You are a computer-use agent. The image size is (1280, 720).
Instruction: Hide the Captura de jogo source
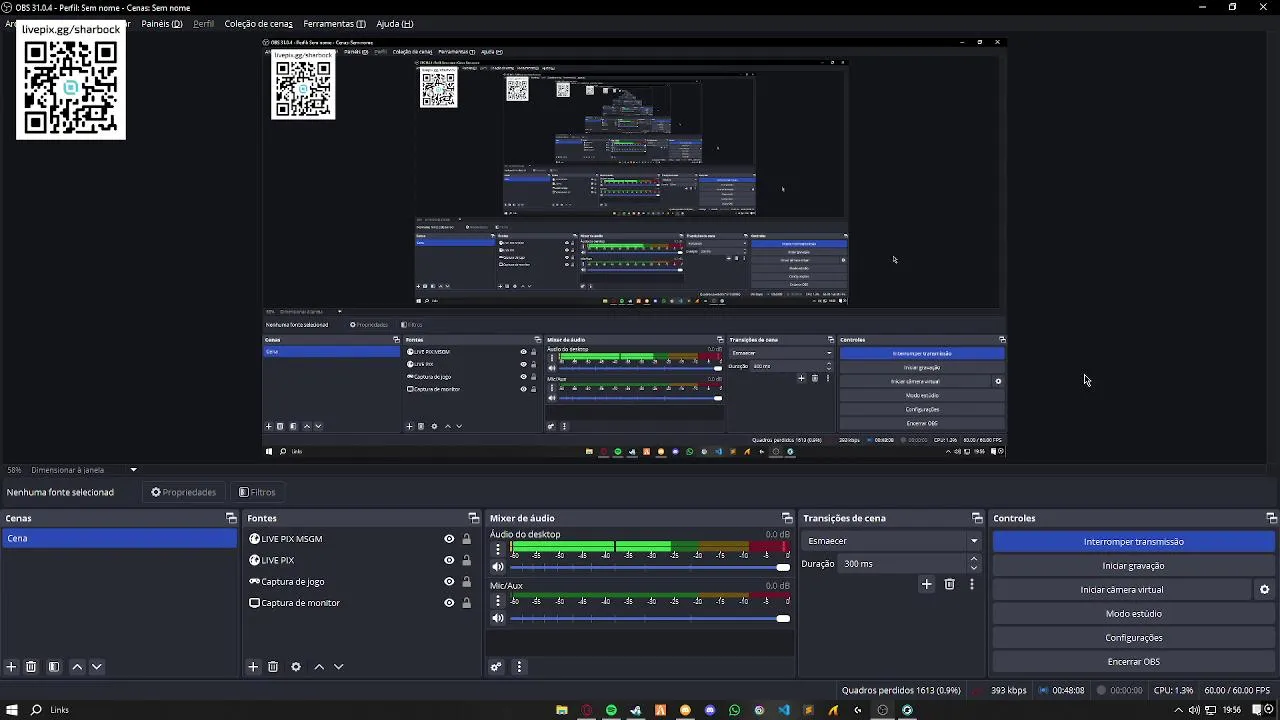[x=449, y=582]
